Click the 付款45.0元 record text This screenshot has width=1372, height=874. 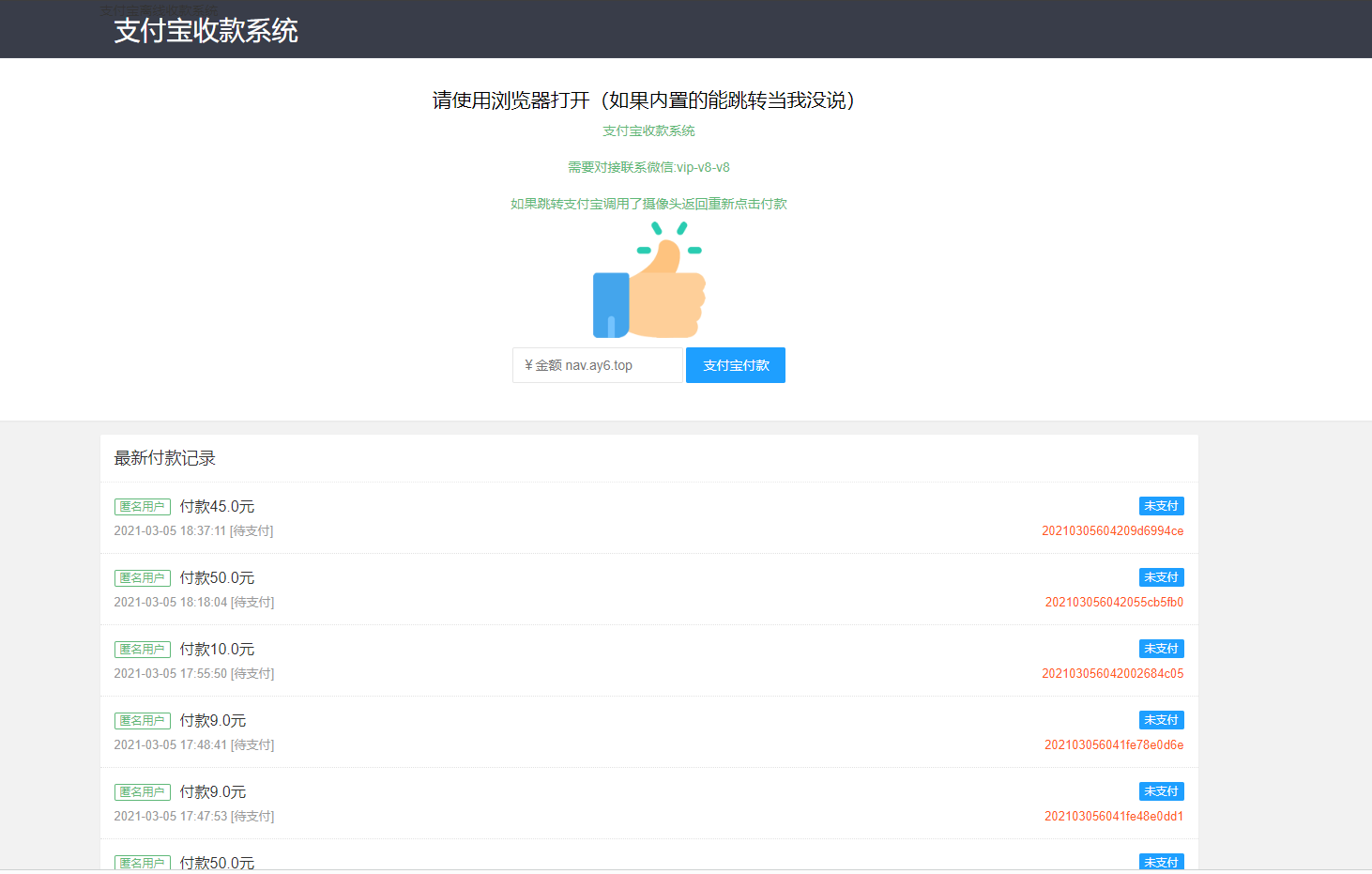(217, 507)
